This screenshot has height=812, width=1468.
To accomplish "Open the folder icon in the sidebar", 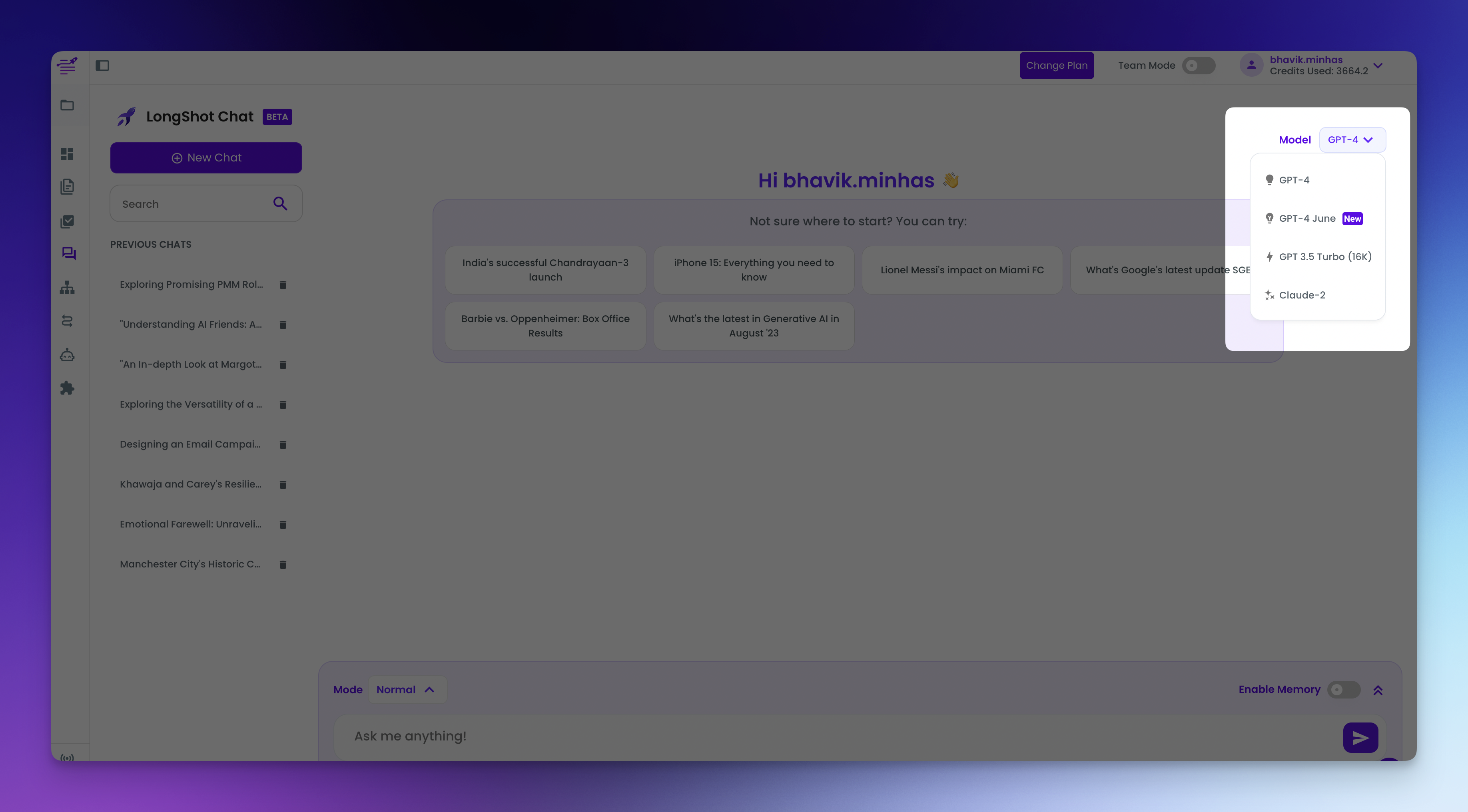I will point(67,105).
